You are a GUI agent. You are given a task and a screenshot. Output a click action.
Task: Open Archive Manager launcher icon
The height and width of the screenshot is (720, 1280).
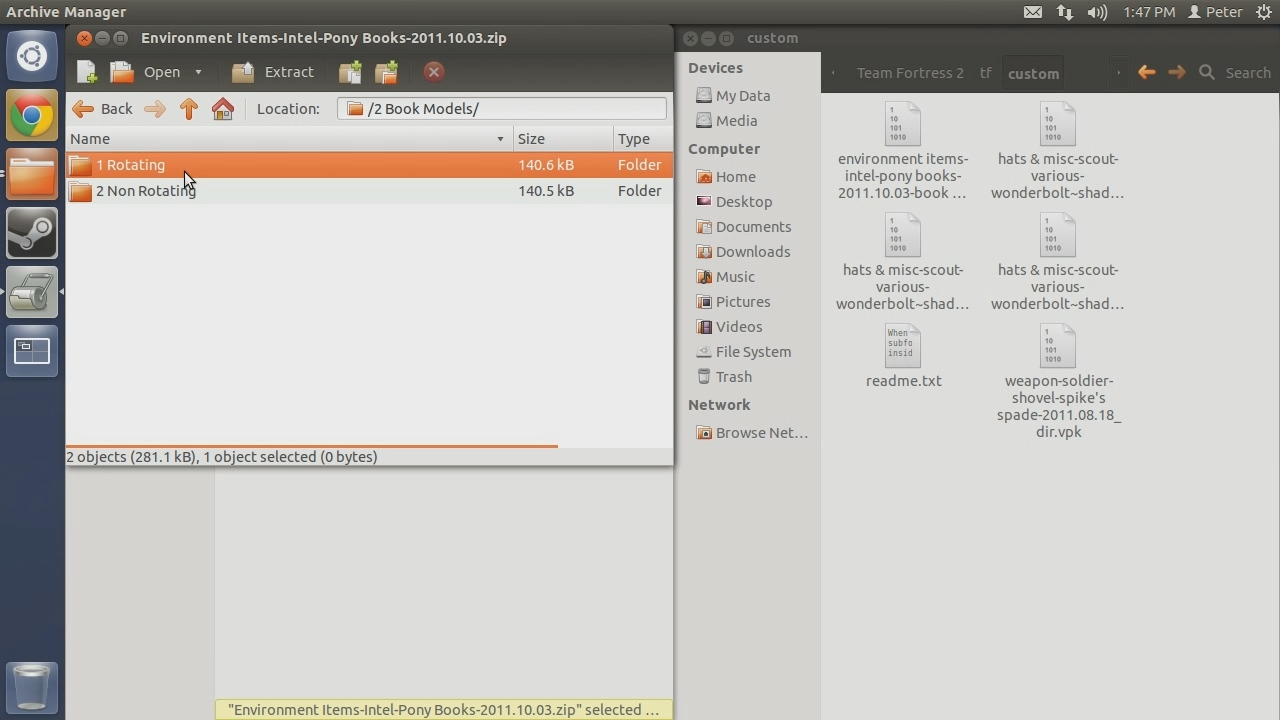(32, 292)
